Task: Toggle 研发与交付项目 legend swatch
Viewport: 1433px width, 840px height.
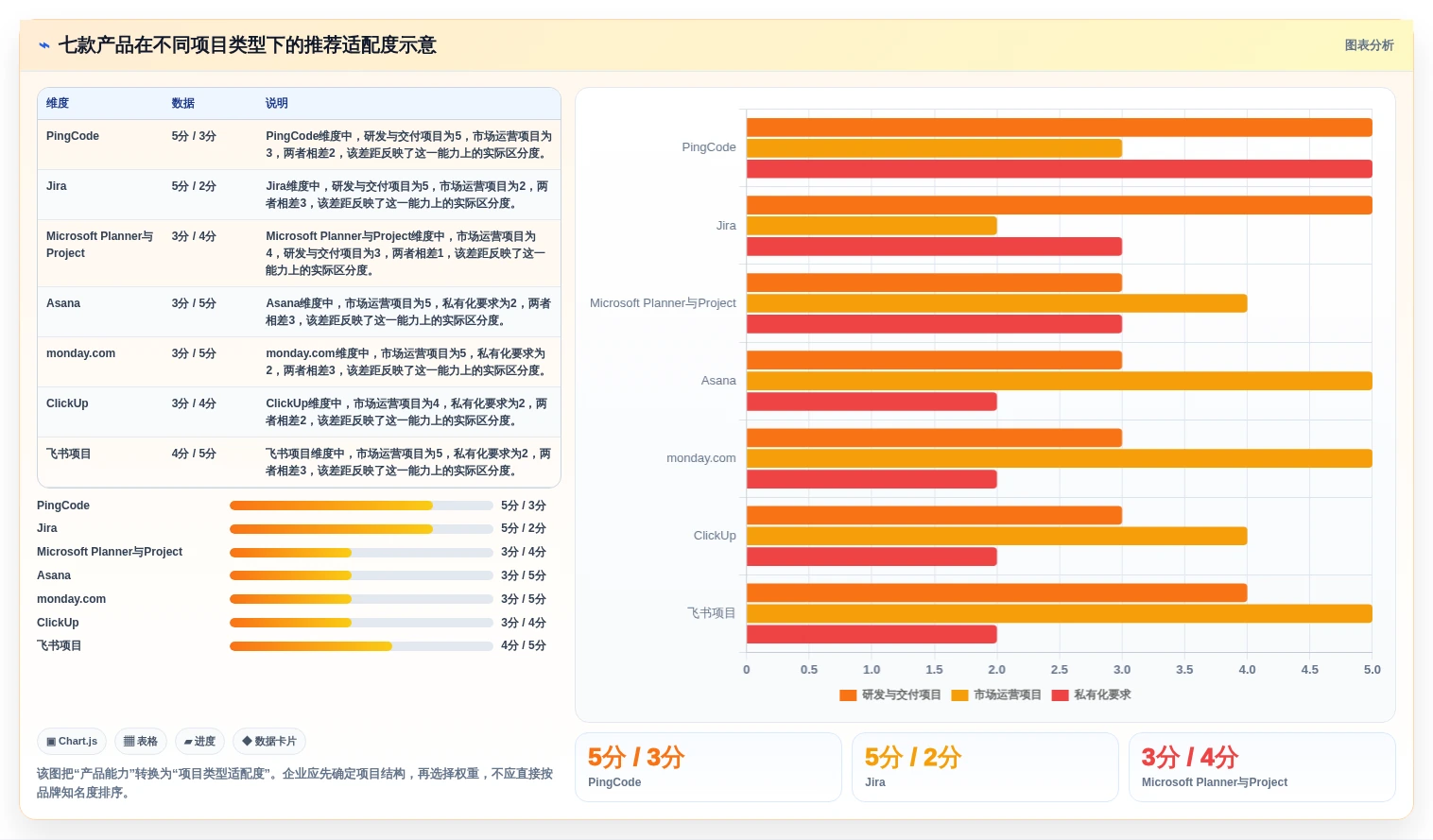Action: coord(848,695)
